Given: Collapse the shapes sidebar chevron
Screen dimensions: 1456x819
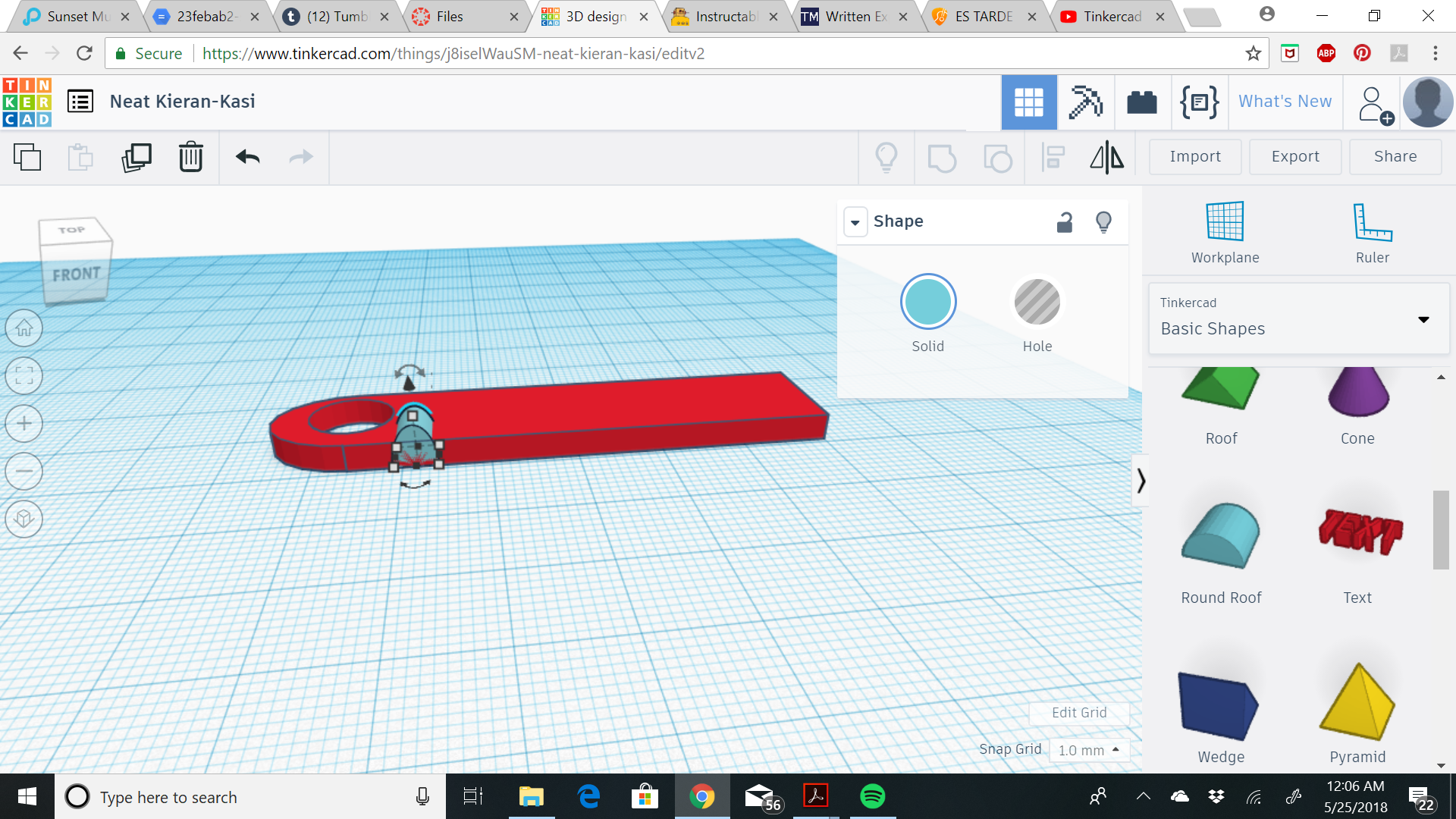Looking at the screenshot, I should (1140, 480).
